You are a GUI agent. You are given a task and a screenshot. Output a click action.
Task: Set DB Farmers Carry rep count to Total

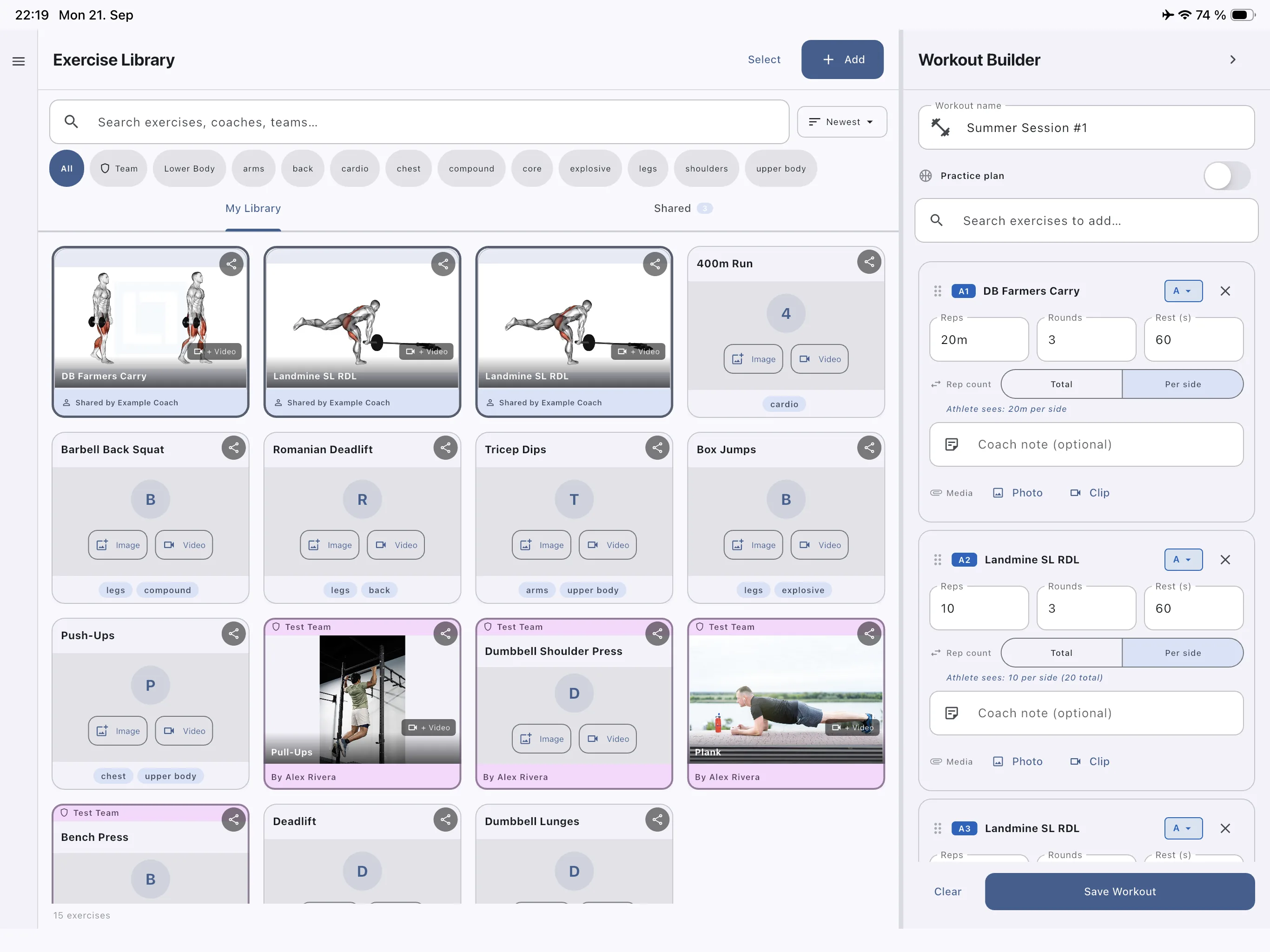click(1061, 384)
